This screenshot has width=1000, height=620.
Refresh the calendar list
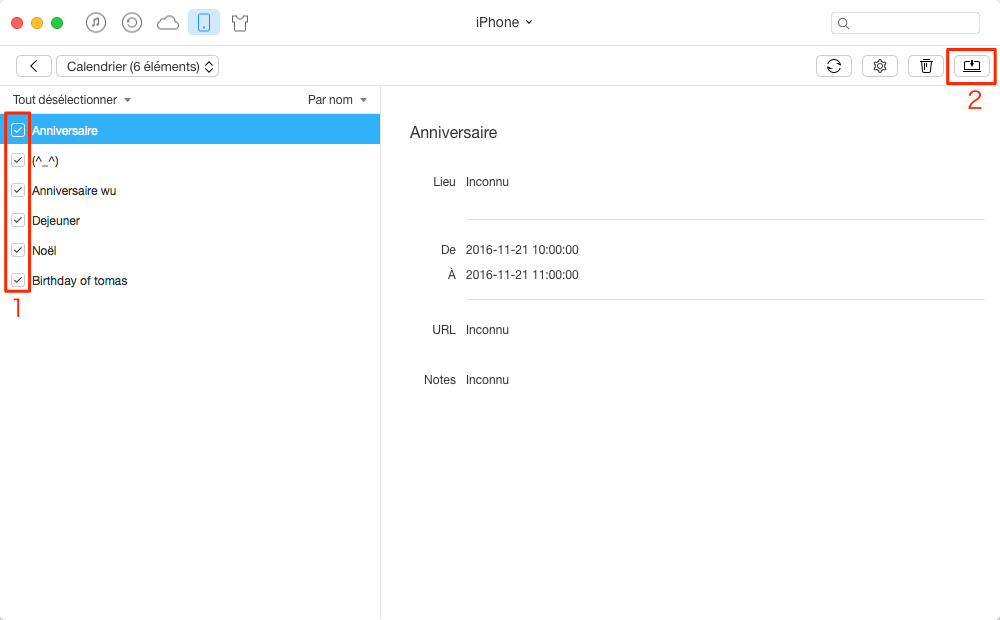[x=834, y=66]
